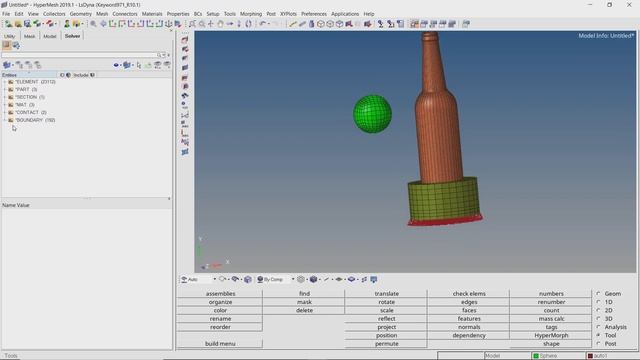640x360 pixels.
Task: Open the Materials menu
Action: [152, 14]
